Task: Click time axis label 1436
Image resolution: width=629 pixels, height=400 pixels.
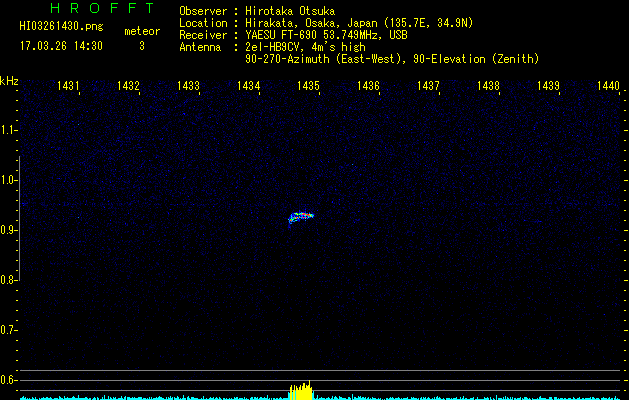Action: click(368, 86)
